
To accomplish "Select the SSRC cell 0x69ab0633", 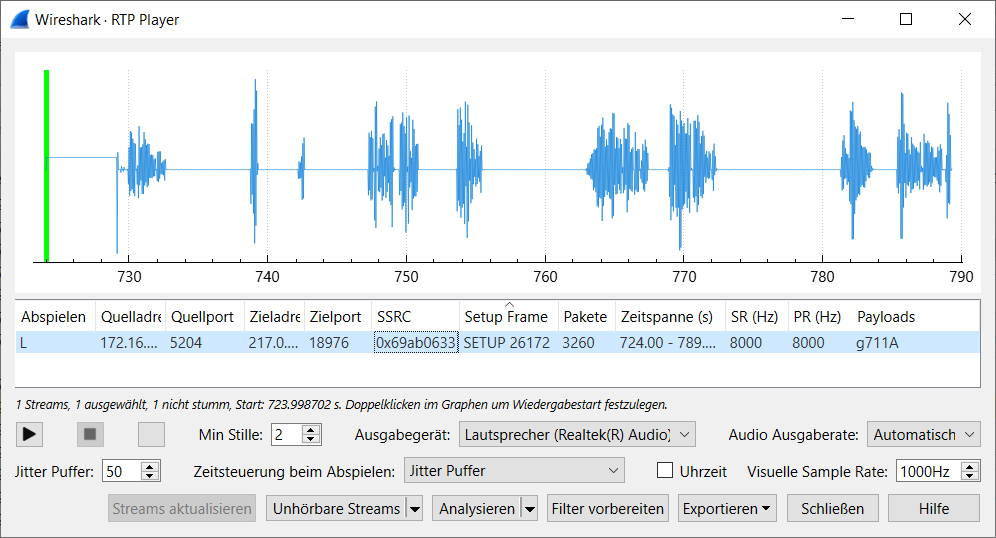I will pyautogui.click(x=415, y=343).
